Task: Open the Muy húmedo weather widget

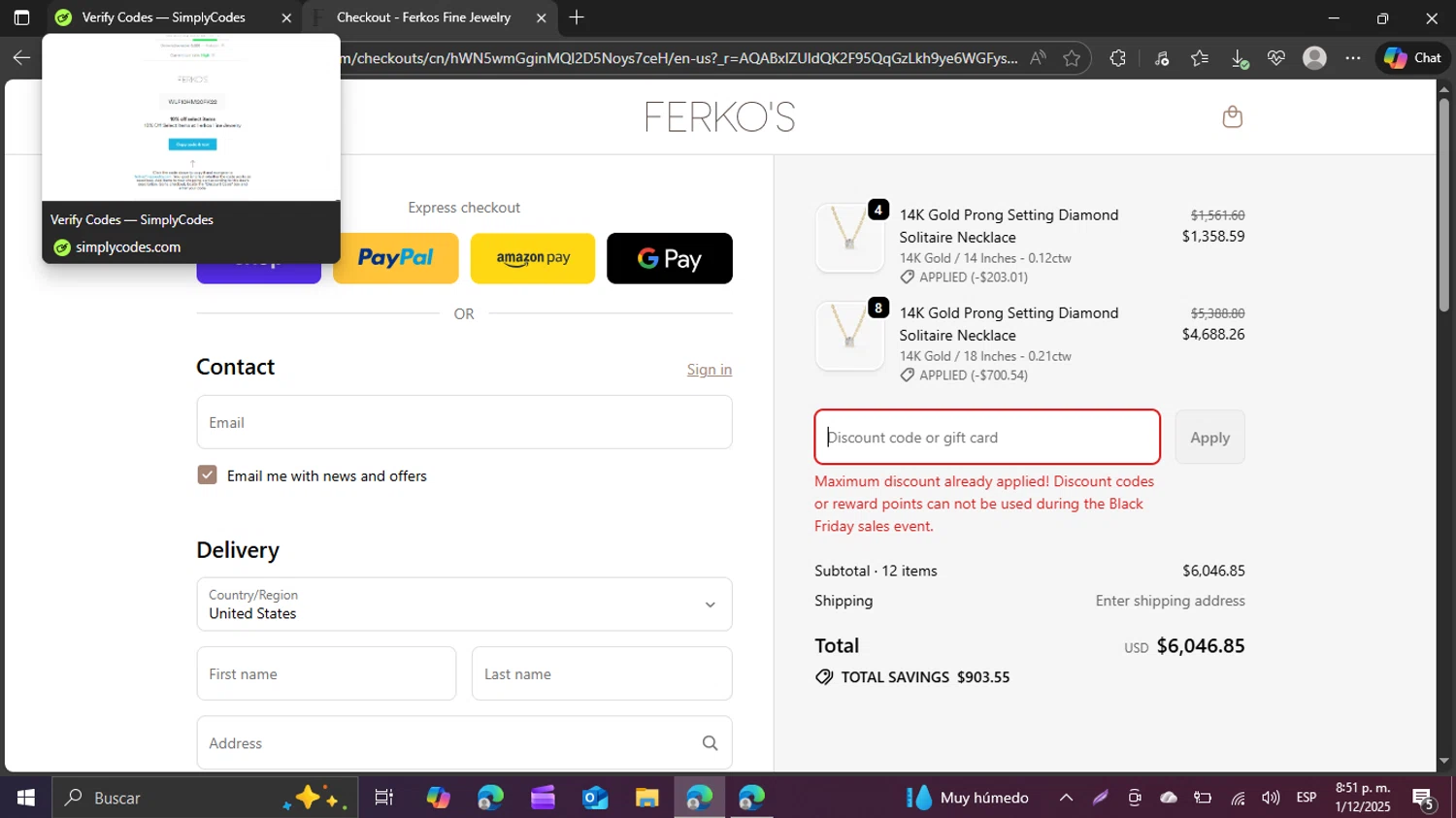Action: 968,798
